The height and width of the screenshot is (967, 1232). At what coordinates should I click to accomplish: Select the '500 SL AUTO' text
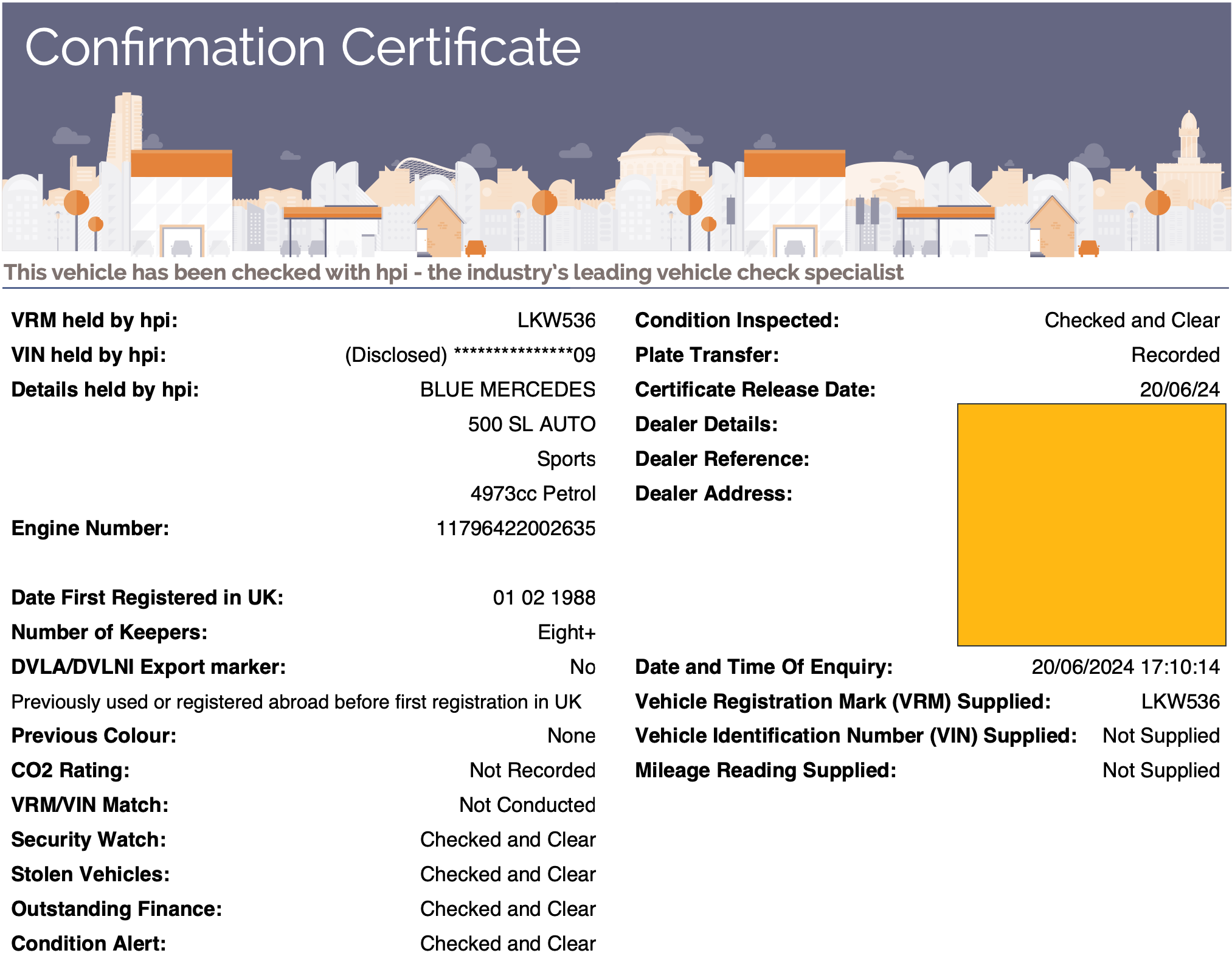(531, 425)
